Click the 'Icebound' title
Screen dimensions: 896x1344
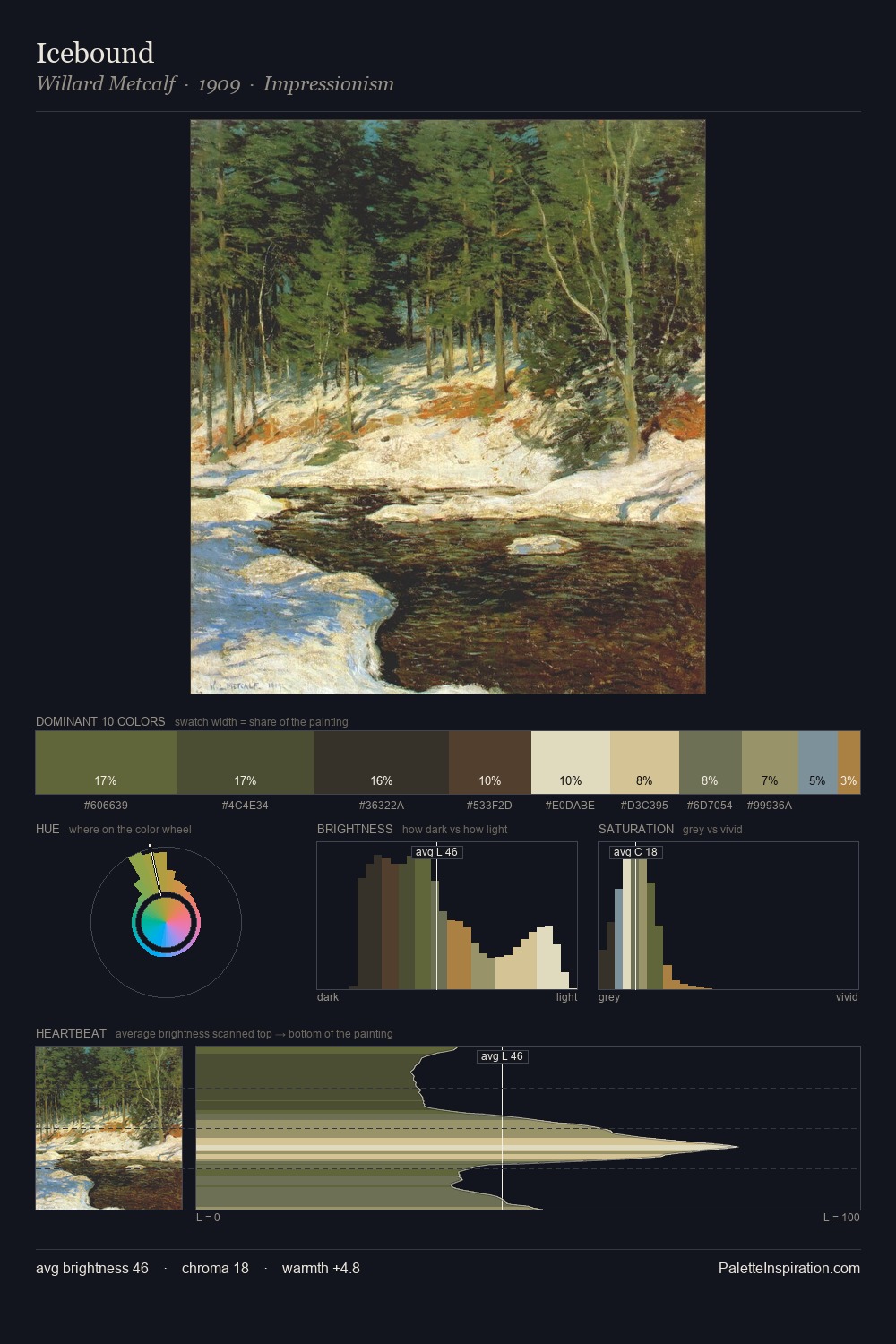(x=95, y=53)
